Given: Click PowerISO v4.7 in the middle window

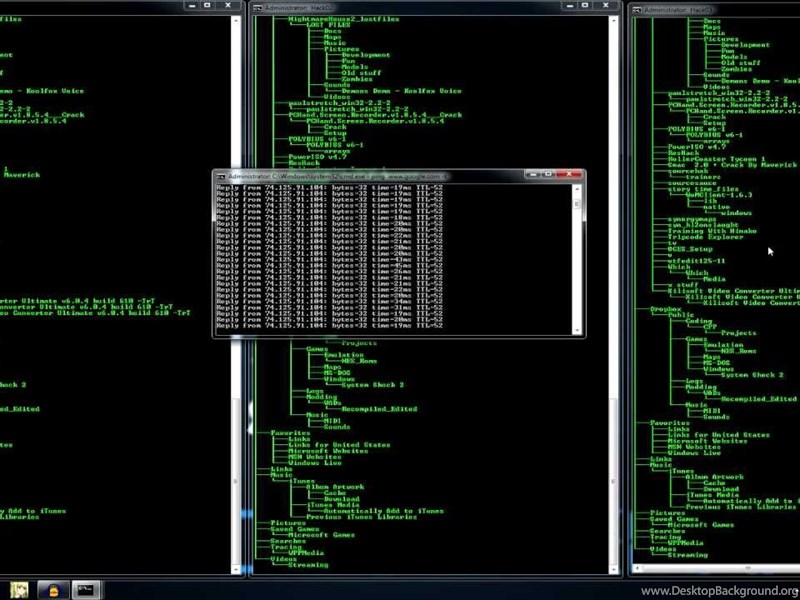Looking at the screenshot, I should [x=317, y=157].
